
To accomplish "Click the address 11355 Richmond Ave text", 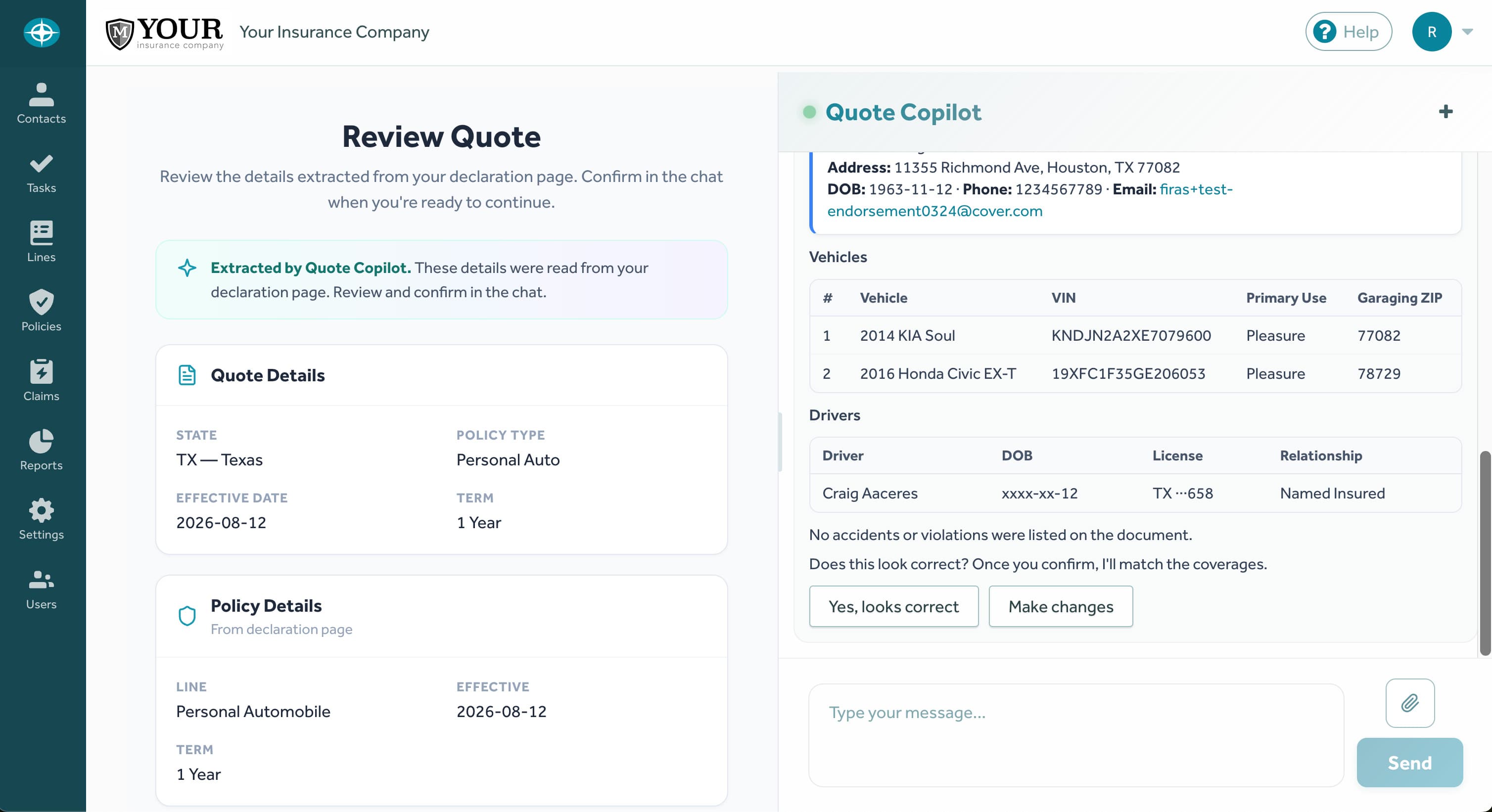I will coord(1037,167).
